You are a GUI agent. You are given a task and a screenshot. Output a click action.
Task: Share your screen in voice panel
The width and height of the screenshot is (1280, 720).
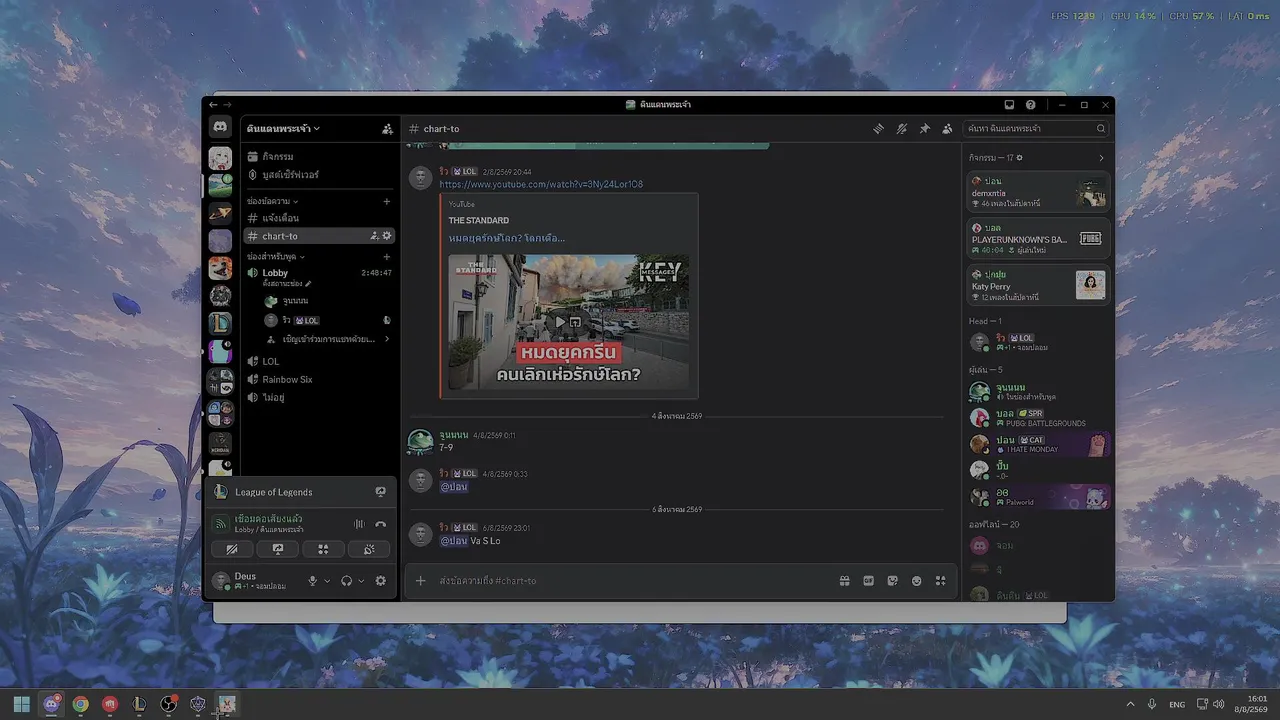[278, 549]
